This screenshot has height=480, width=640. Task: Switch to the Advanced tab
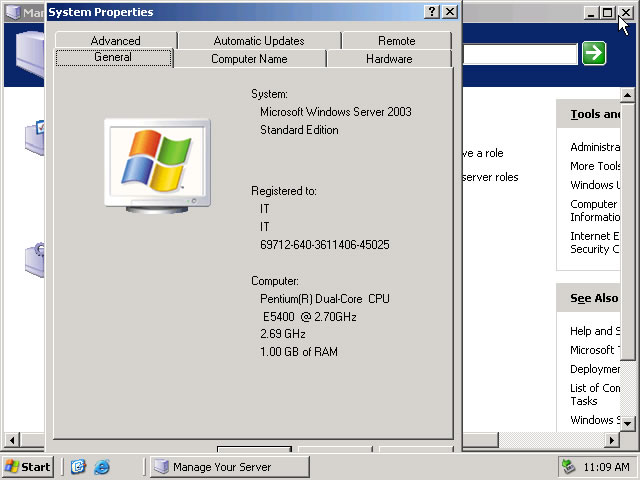tap(116, 41)
